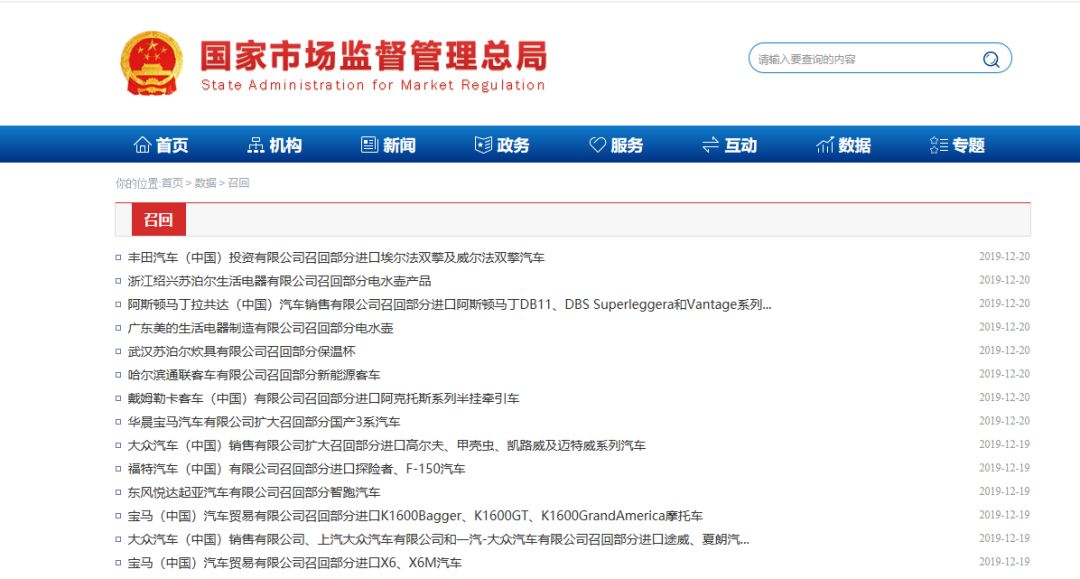
Task: Click the list icon beside 专题
Action: tap(938, 145)
